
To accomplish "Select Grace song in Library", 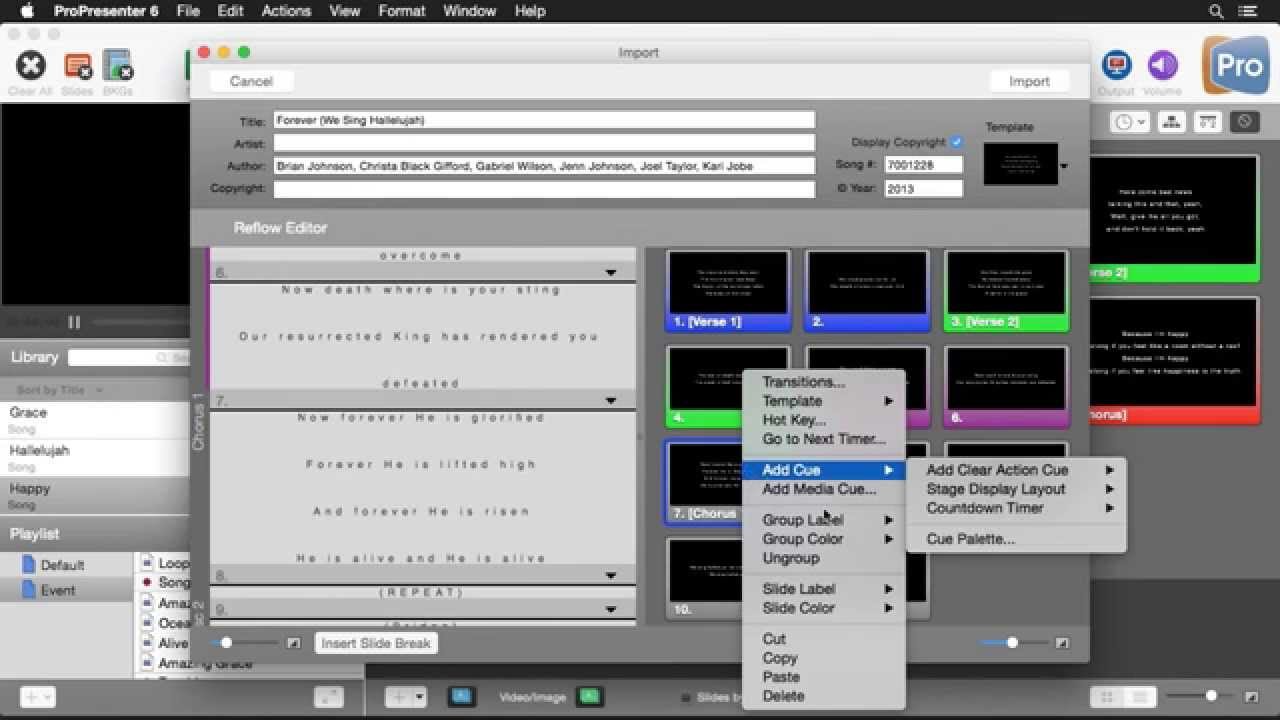I will pos(95,419).
